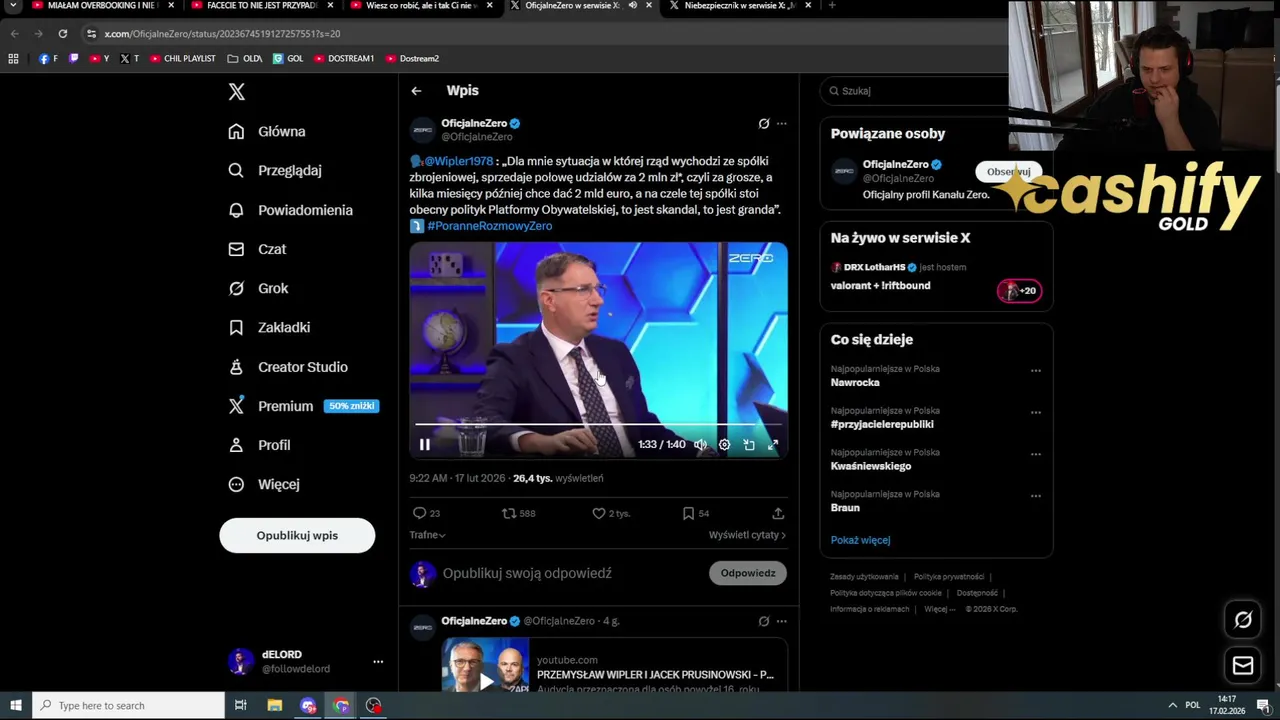The width and height of the screenshot is (1280, 720).
Task: Share the post via share icon
Action: (778, 513)
